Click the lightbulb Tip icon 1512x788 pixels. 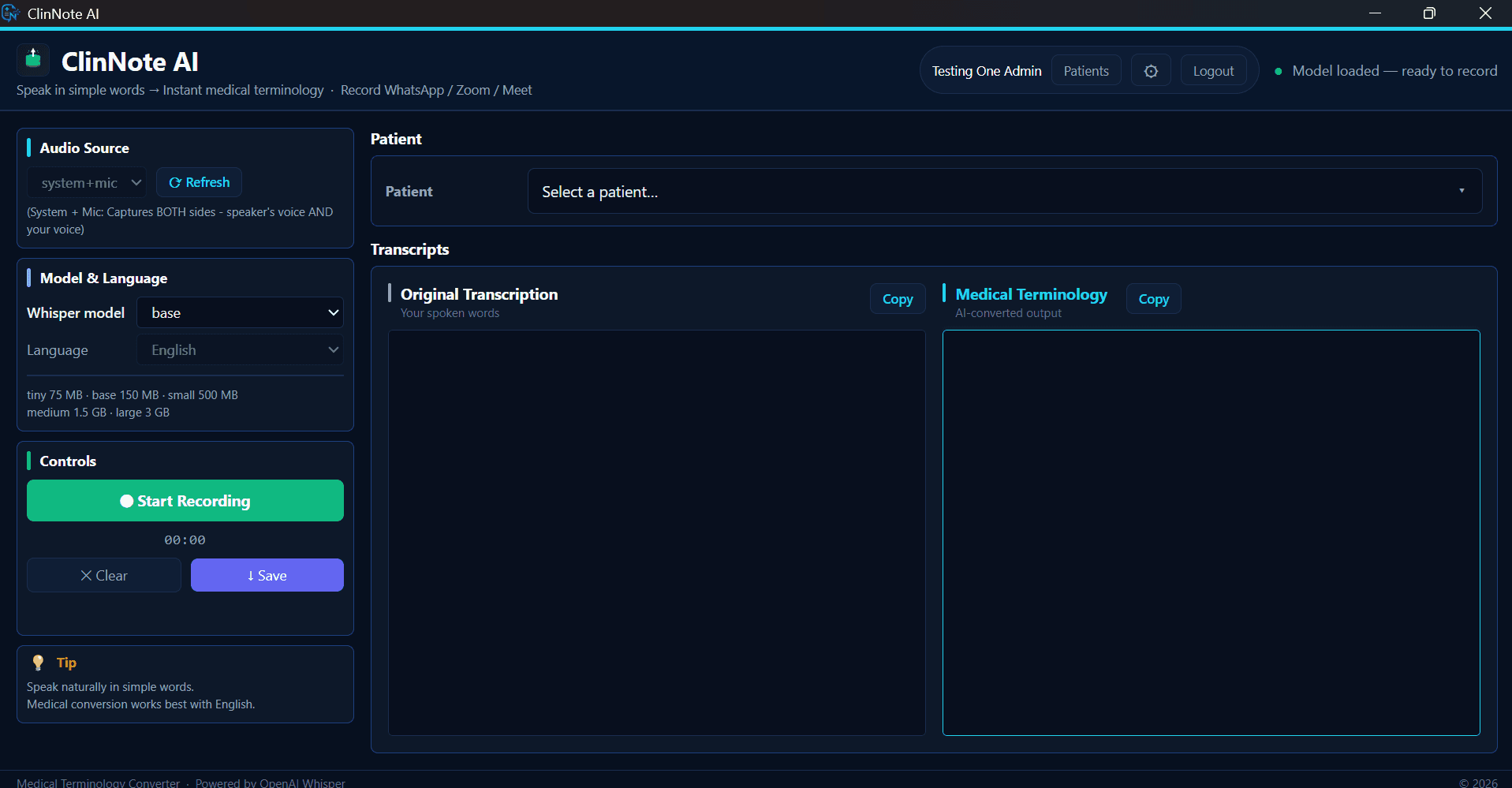(x=38, y=663)
